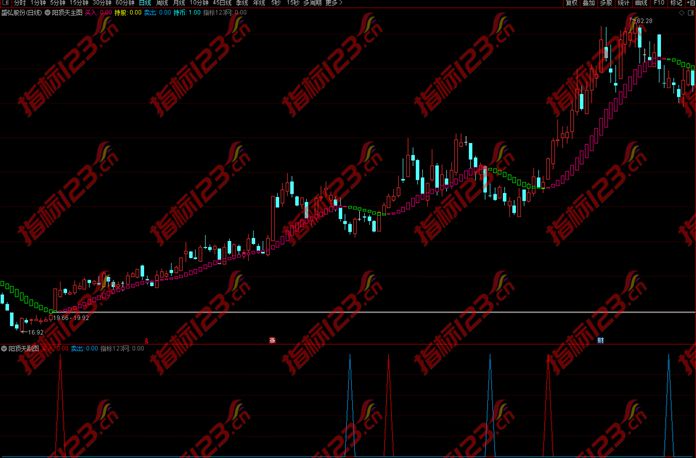Select the 60分钟 period tab
Image resolution: width=696 pixels, height=458 pixels.
click(124, 4)
